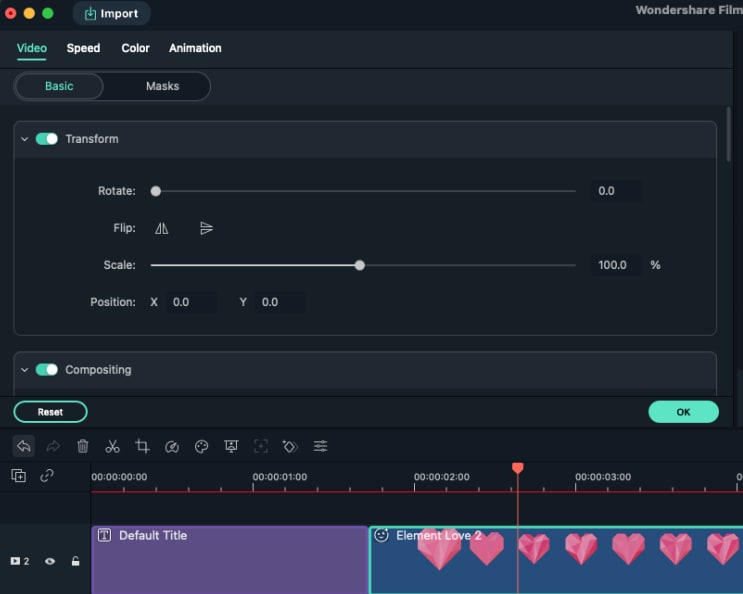The width and height of the screenshot is (743, 594).
Task: Select the Element Love 2 clip
Action: coord(556,560)
